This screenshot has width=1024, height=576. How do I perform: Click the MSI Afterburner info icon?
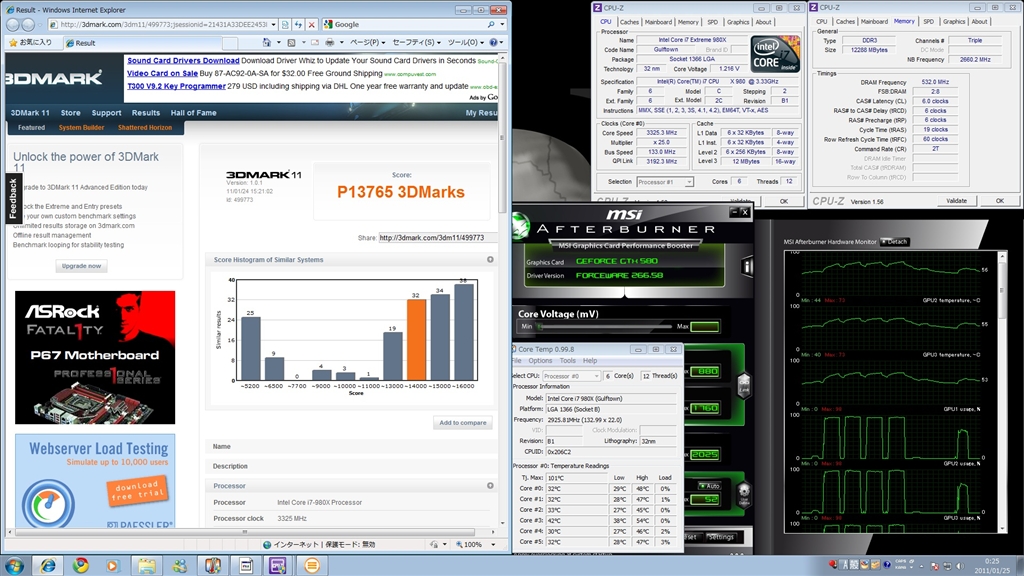[x=748, y=265]
